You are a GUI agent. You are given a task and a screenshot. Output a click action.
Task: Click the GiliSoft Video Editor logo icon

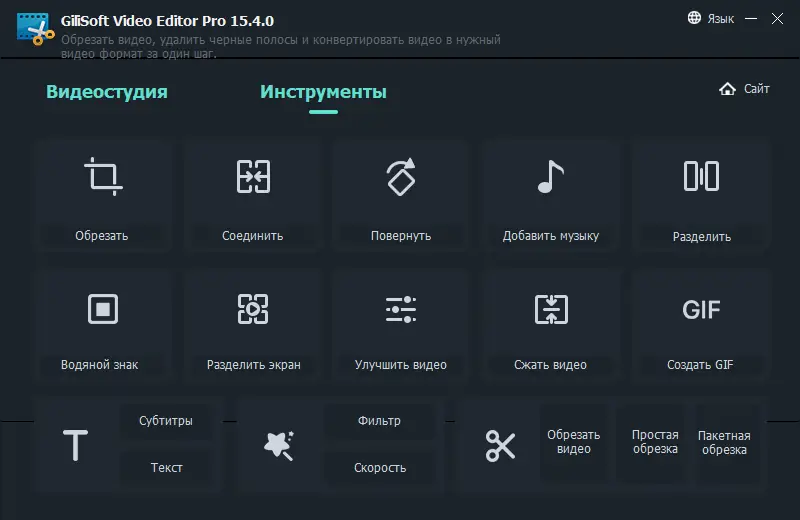(x=35, y=29)
